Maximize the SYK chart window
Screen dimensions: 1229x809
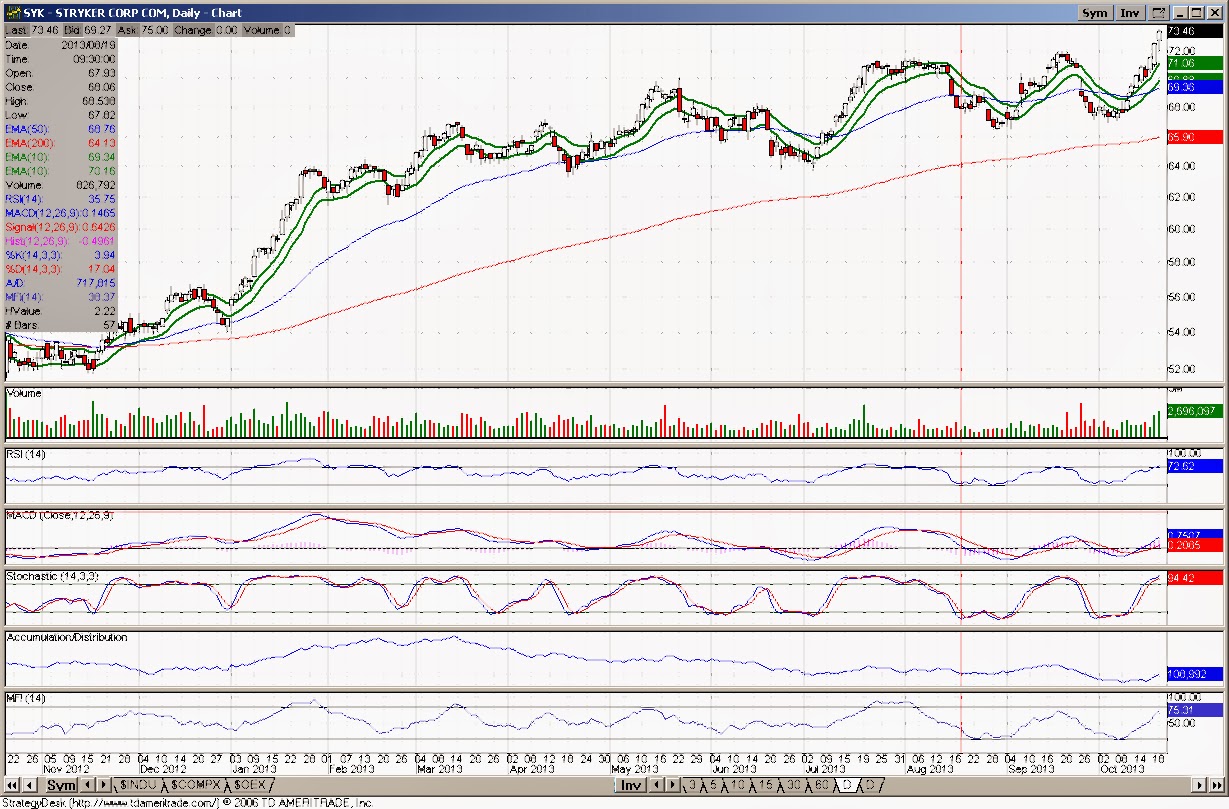[1195, 13]
